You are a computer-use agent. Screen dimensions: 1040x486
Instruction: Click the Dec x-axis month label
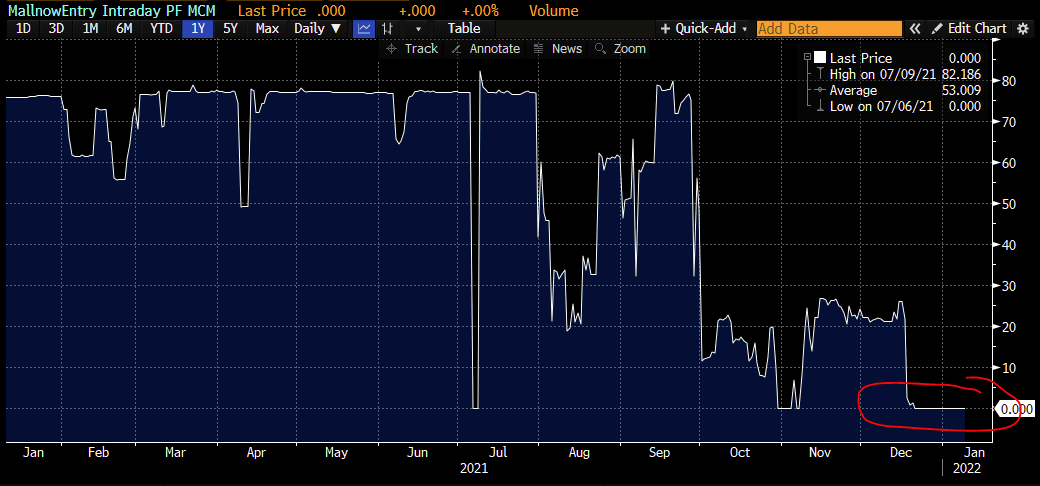(900, 453)
